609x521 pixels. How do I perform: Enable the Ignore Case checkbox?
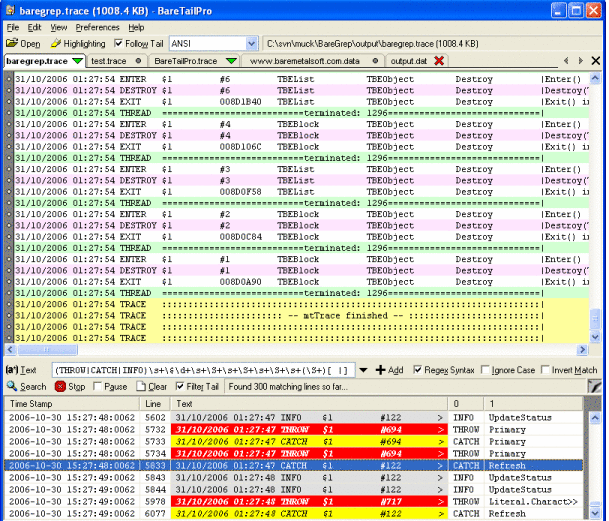485,369
